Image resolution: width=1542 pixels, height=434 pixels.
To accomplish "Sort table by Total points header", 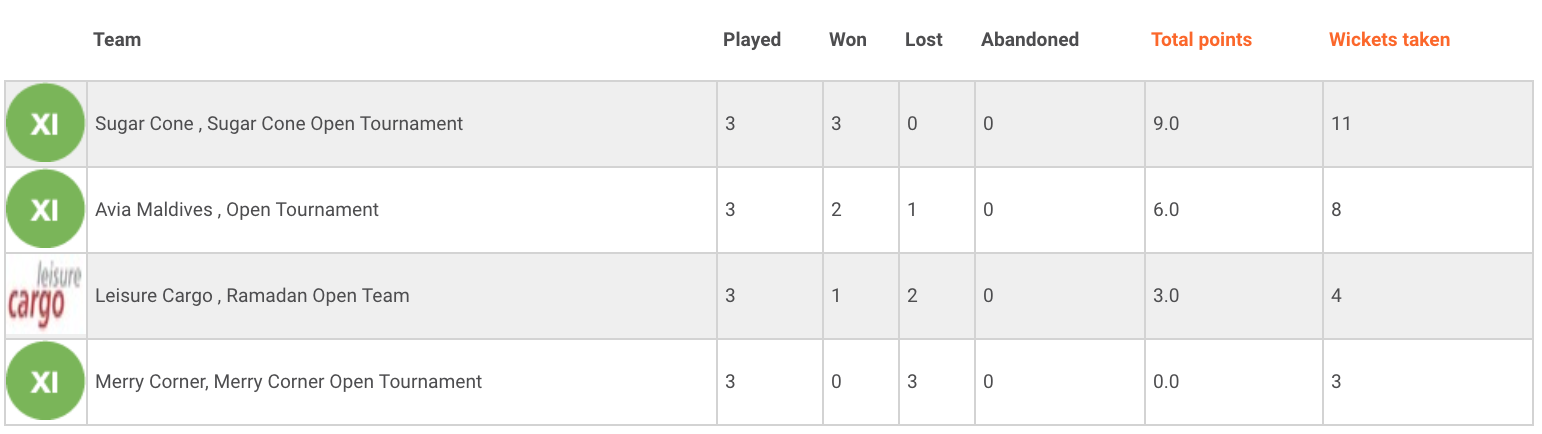I will pyautogui.click(x=1201, y=40).
